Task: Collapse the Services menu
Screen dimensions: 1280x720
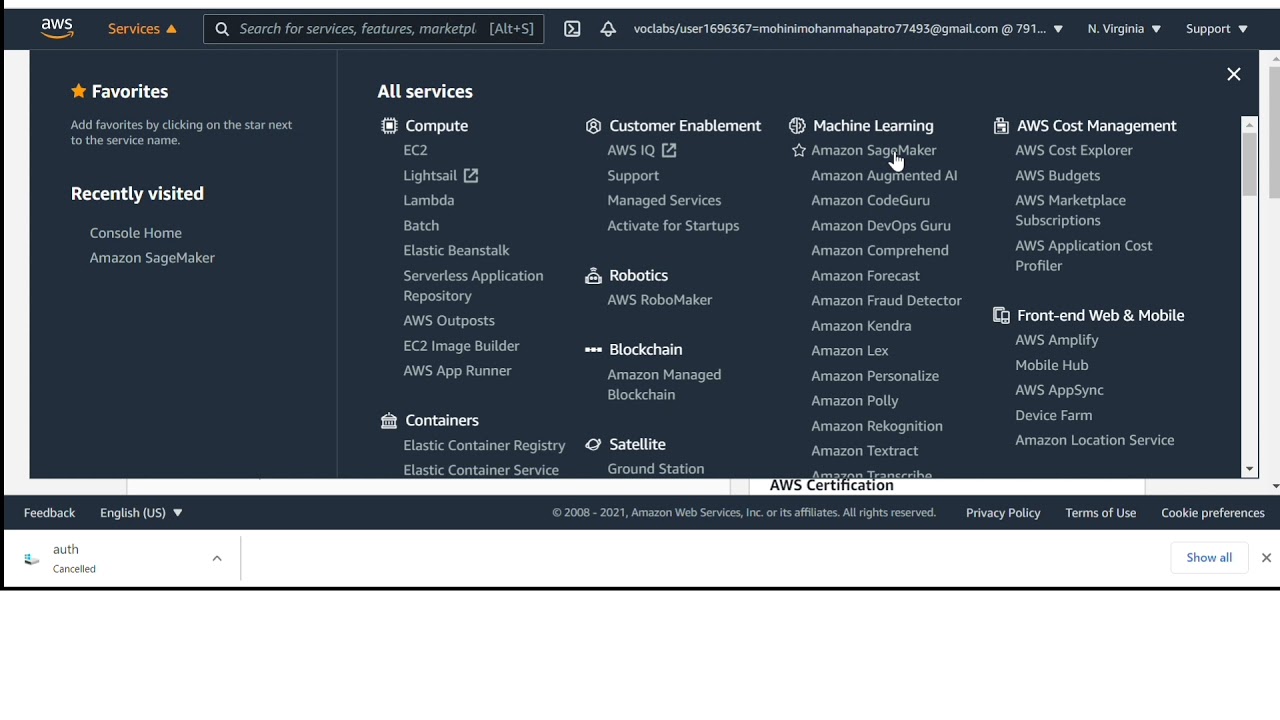Action: 142,29
